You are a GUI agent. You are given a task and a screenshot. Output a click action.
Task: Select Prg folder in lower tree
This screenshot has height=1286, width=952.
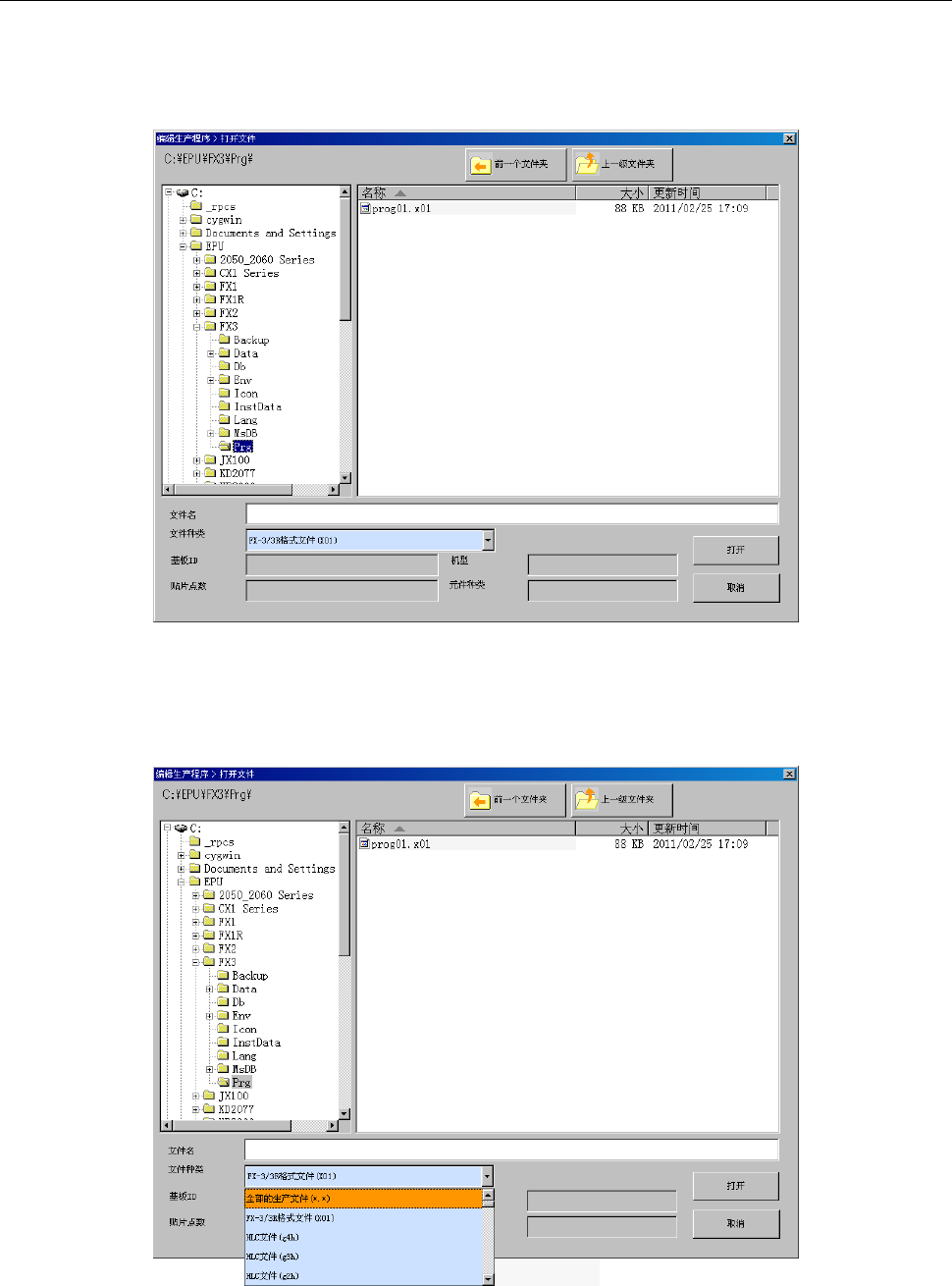241,1083
